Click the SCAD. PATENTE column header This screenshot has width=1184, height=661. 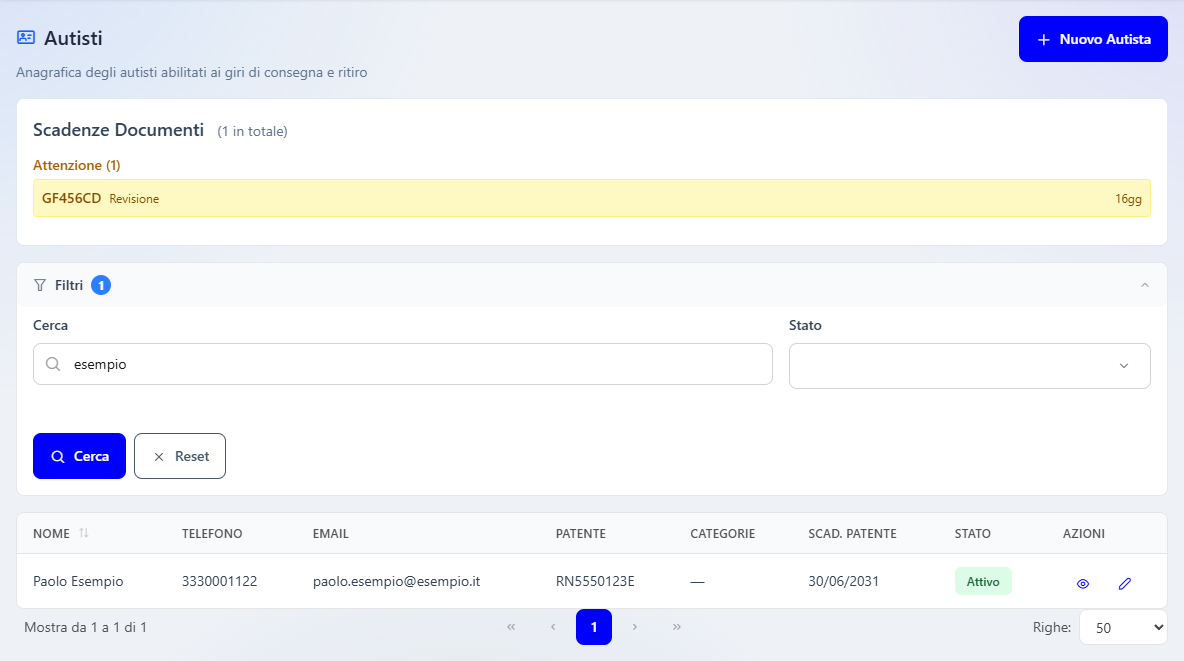tap(853, 533)
